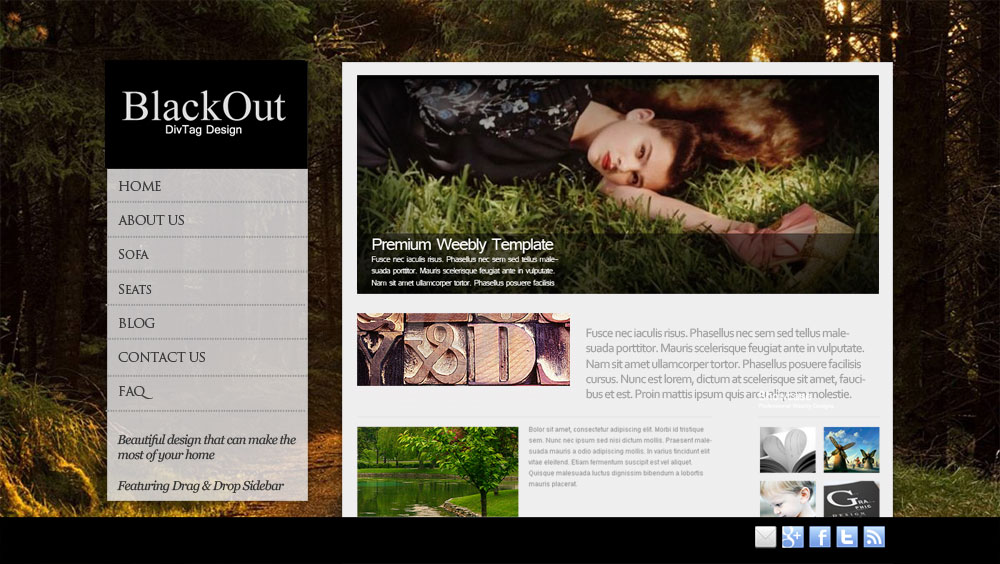Subscribe using the RSS feed icon

pyautogui.click(x=874, y=537)
